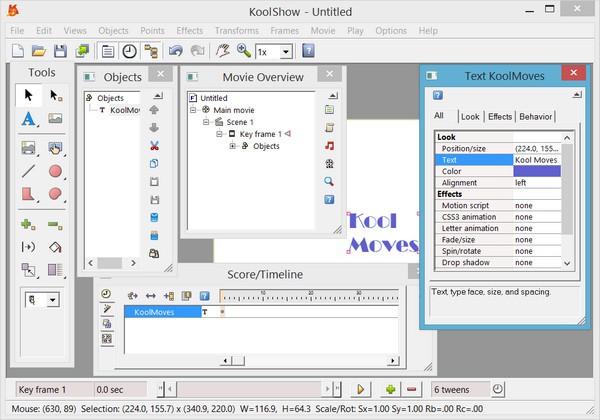Select the arrow selection tool
Screen dimensions: 600x420
point(27,95)
